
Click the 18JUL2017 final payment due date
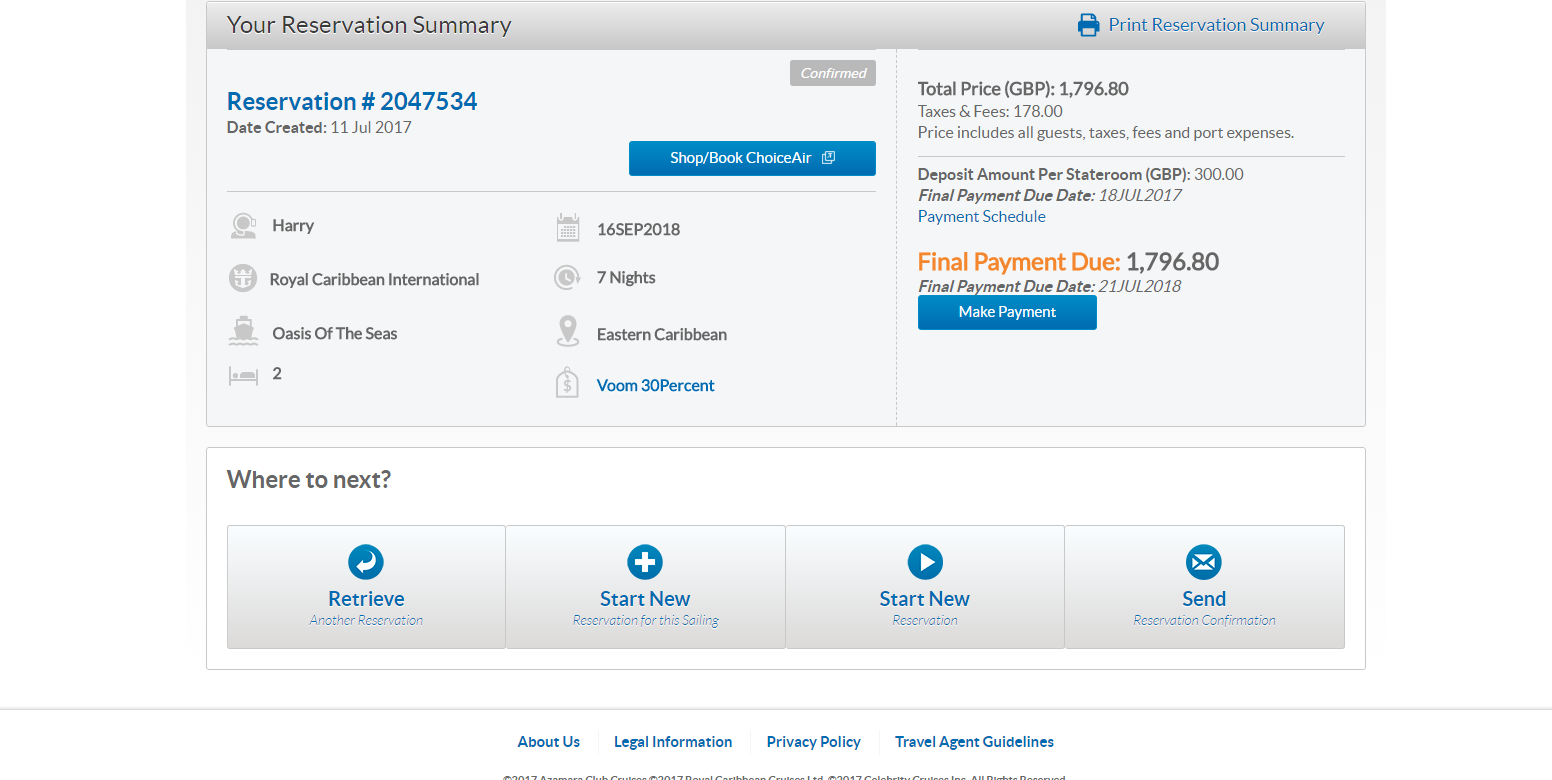(x=1140, y=196)
